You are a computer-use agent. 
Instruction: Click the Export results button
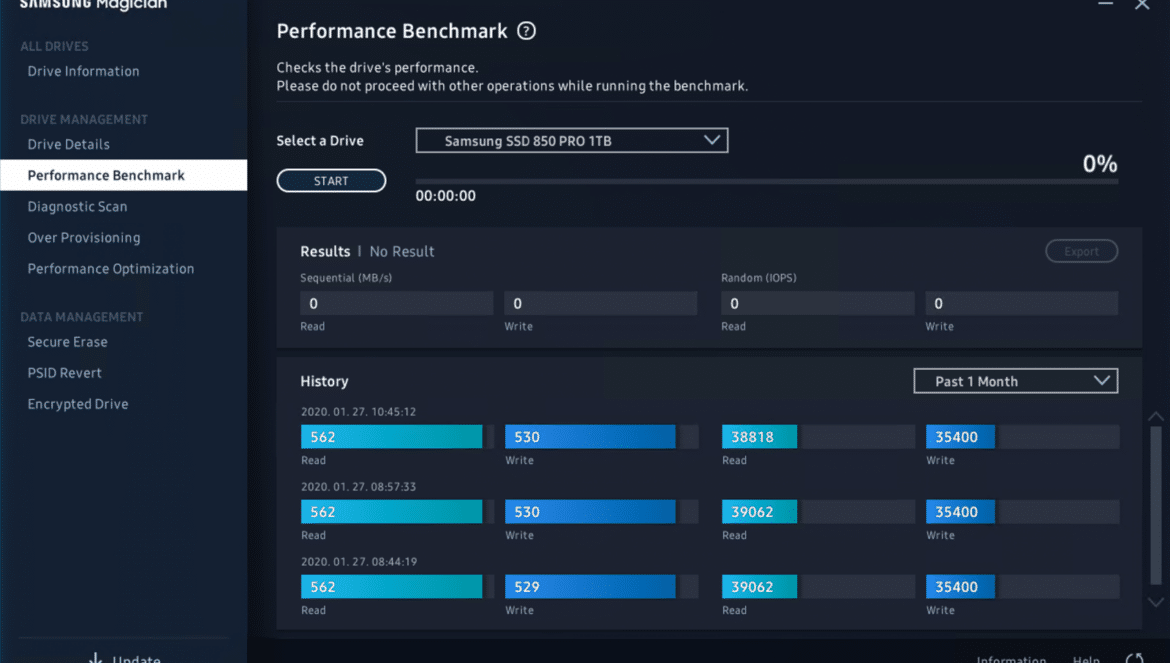click(1081, 251)
